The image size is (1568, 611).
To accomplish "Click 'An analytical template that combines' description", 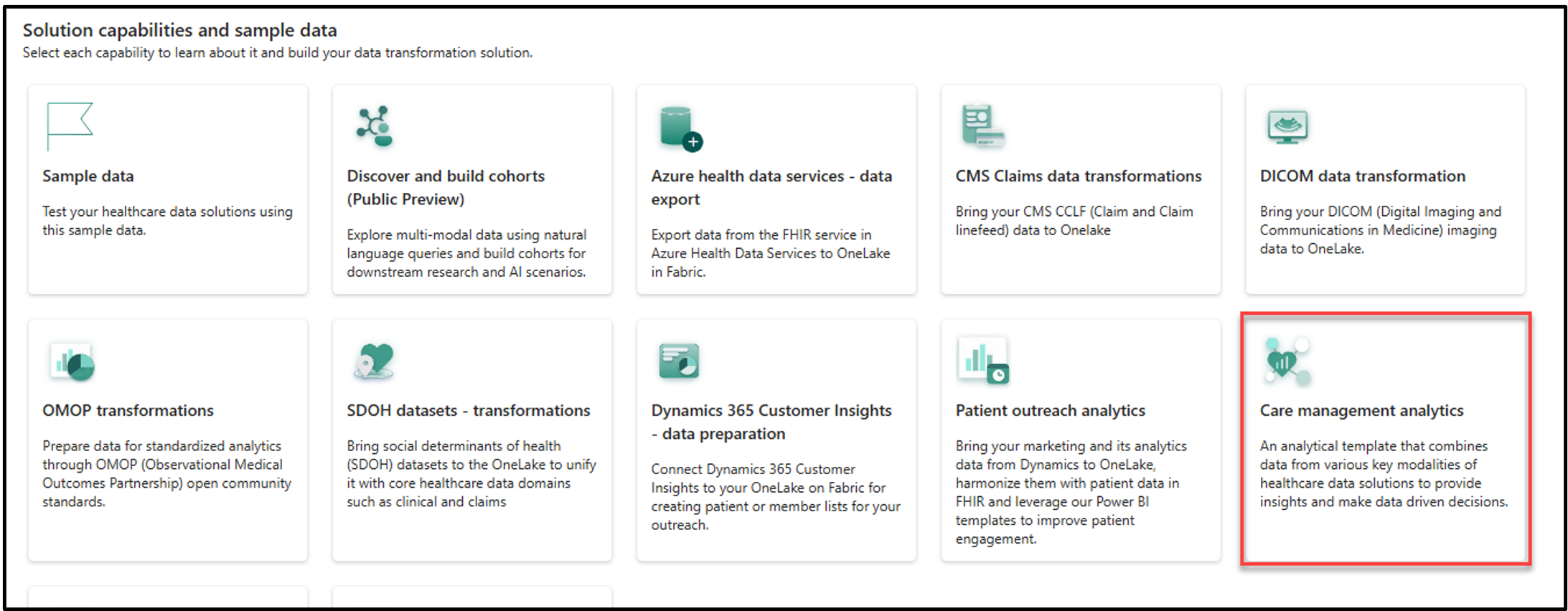I will (1384, 474).
